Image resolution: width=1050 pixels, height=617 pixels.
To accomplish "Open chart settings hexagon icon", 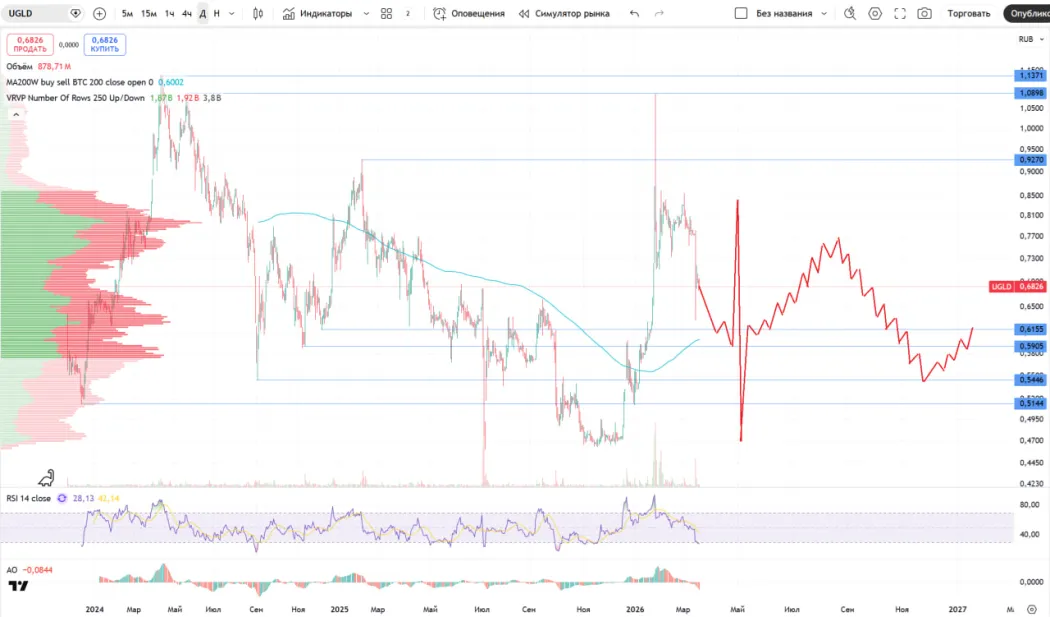I will pos(875,14).
